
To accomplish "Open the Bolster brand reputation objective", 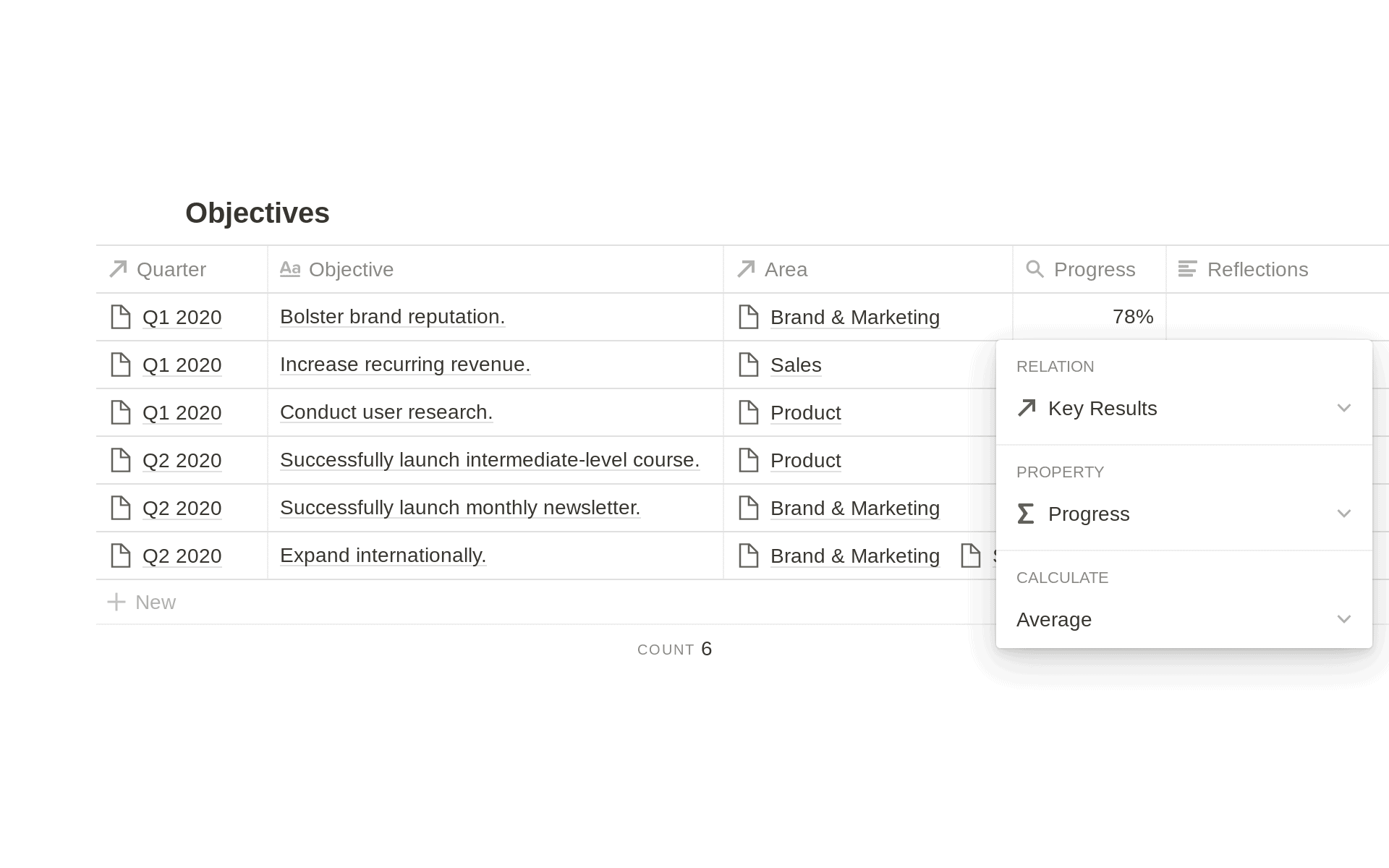I will [x=391, y=316].
